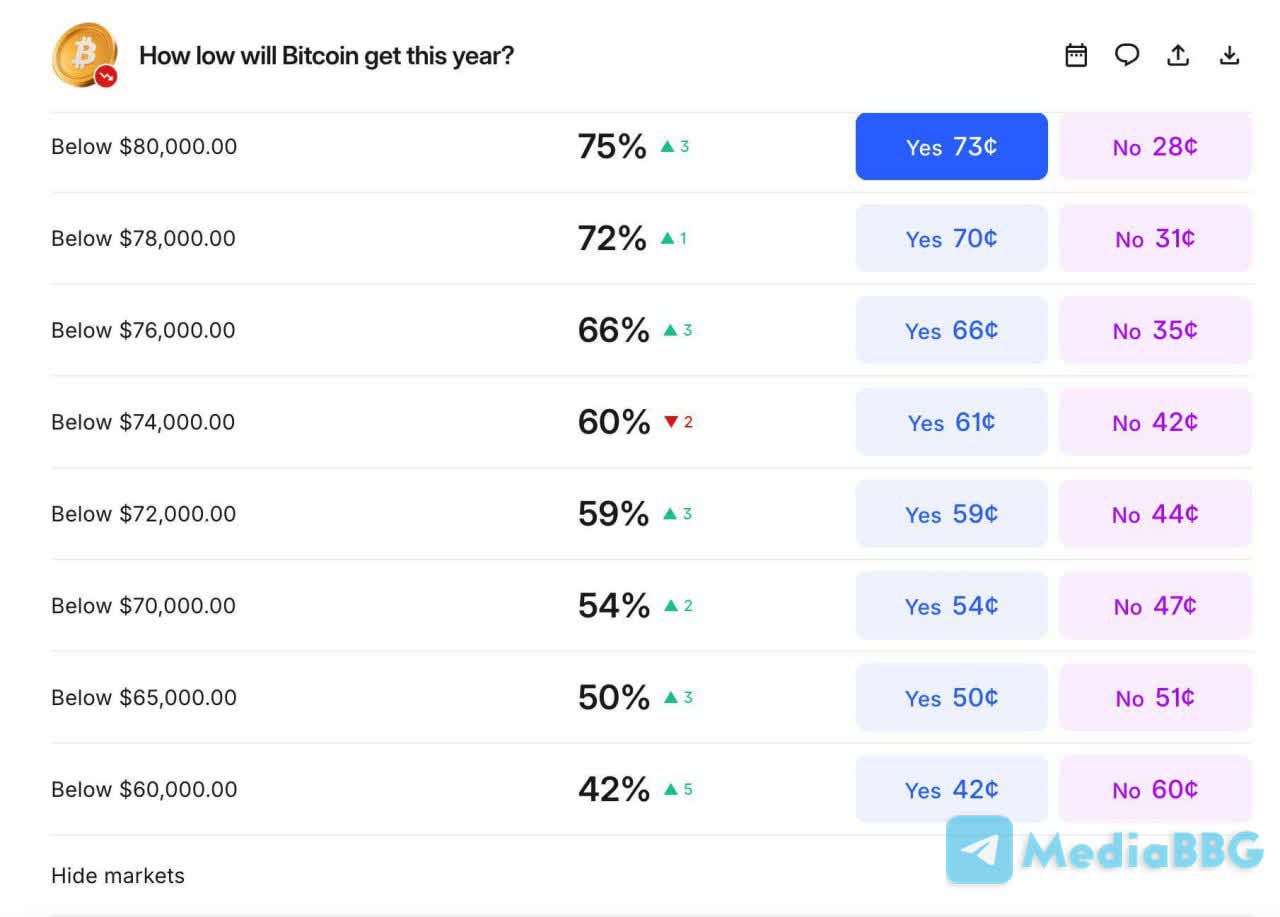Viewport: 1280px width, 917px height.
Task: Pick Yes 61¢ for Below $74,000
Action: pos(951,423)
